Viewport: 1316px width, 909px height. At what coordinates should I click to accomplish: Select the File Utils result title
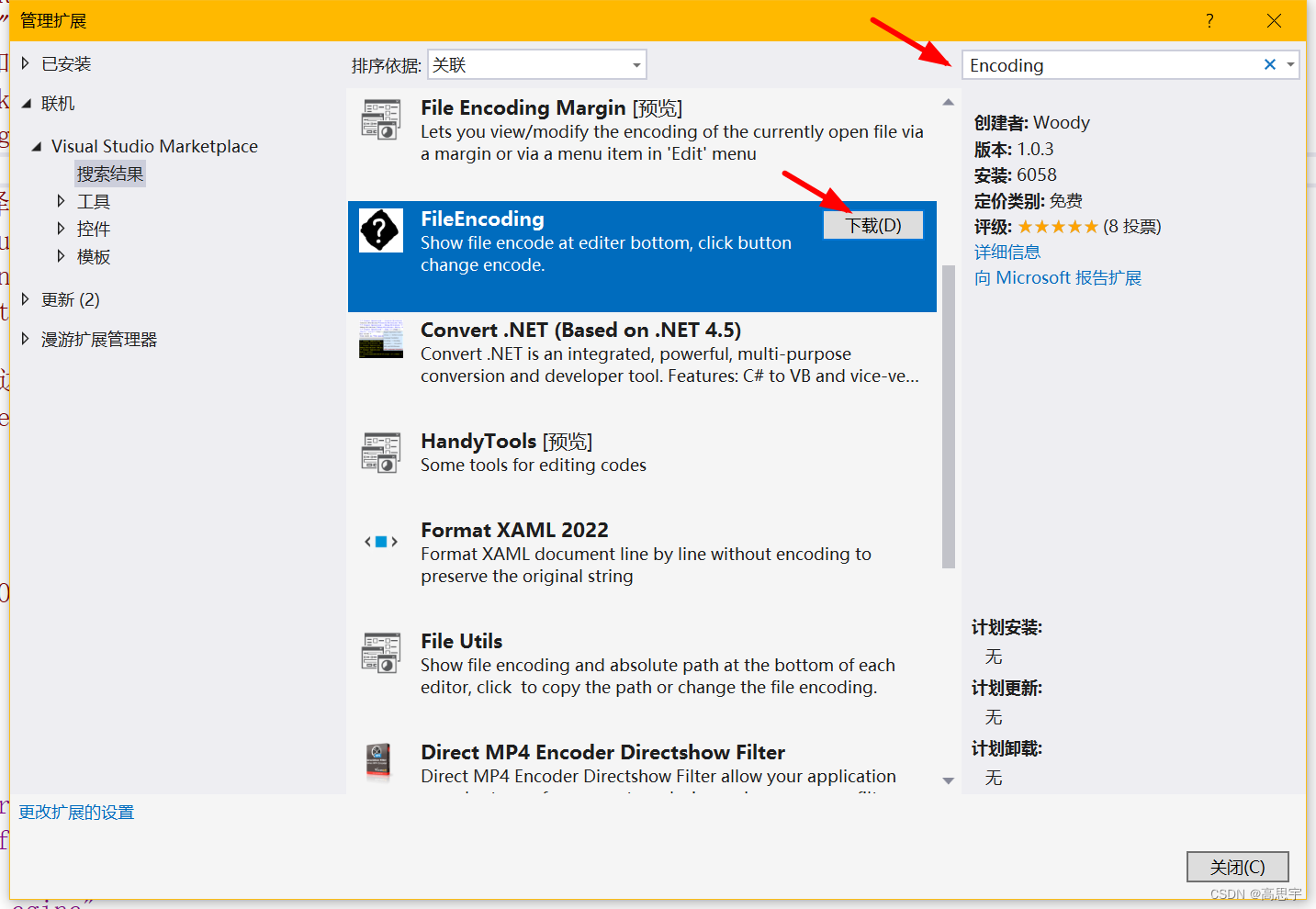(x=461, y=641)
